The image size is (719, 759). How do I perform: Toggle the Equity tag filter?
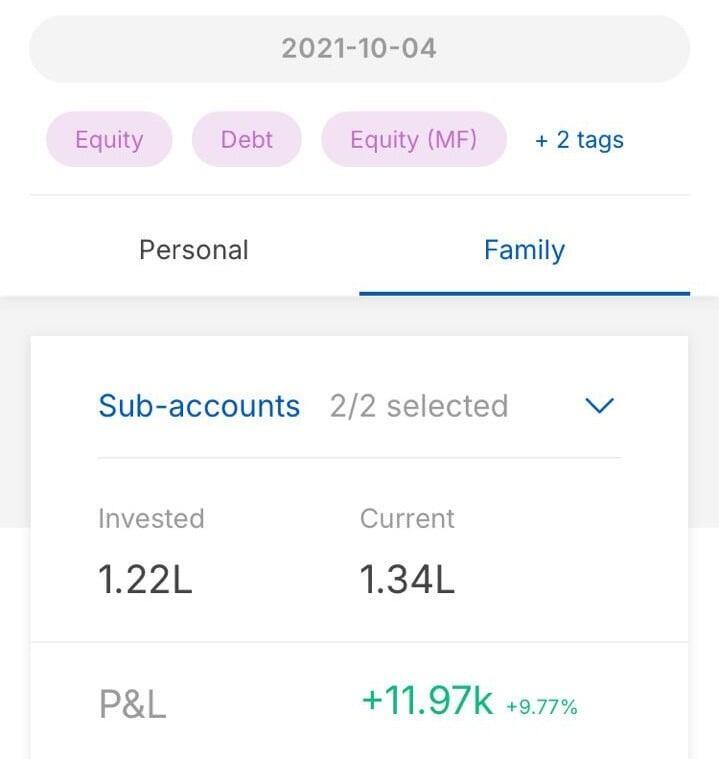[x=109, y=139]
